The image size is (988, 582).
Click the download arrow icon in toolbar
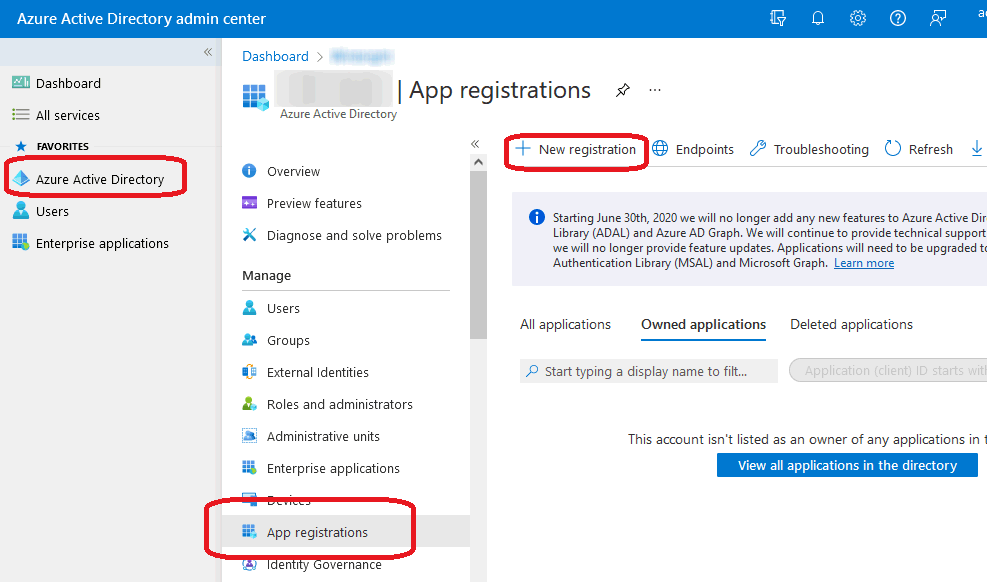coord(977,149)
